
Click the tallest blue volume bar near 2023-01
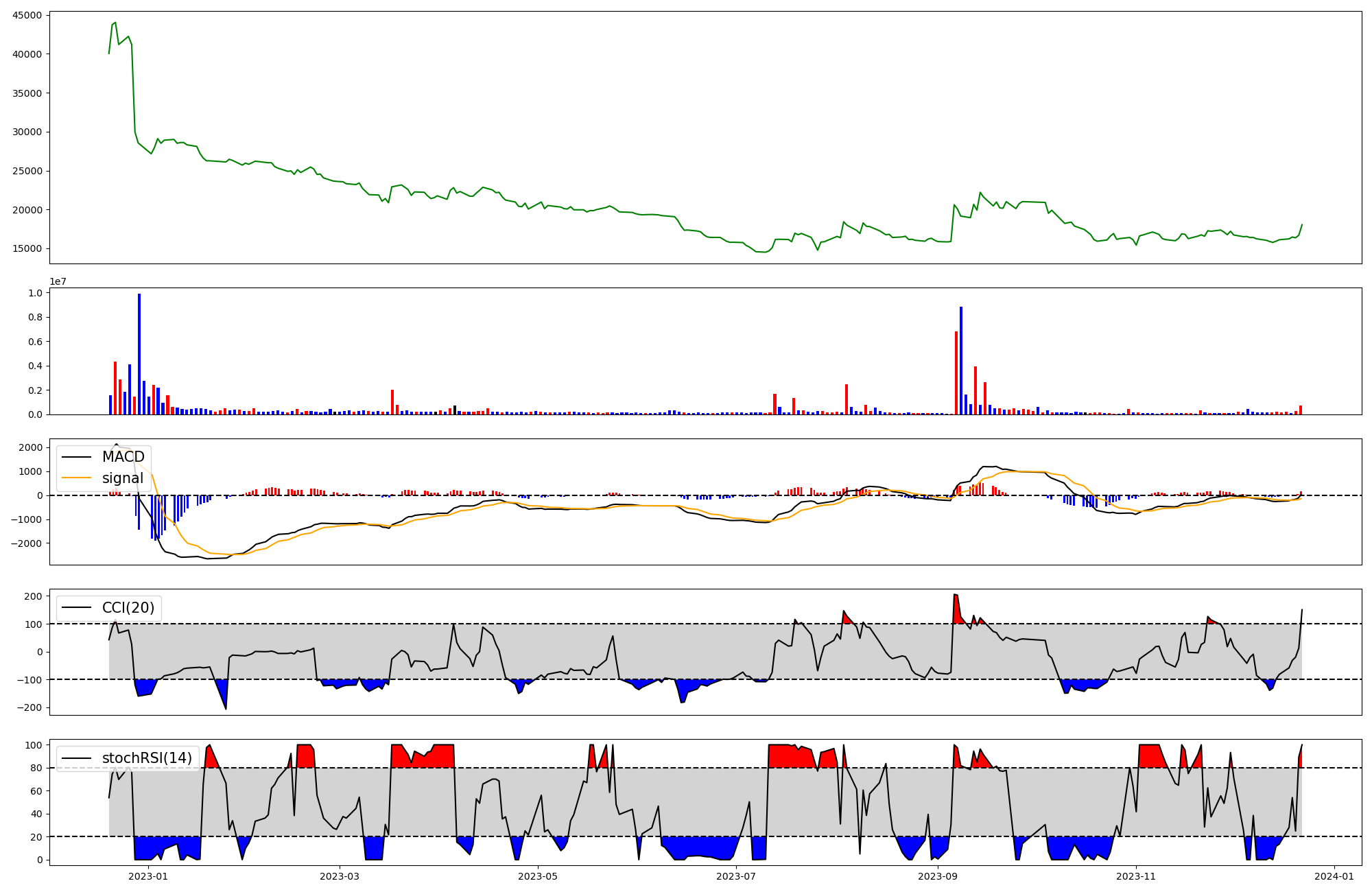[x=139, y=353]
